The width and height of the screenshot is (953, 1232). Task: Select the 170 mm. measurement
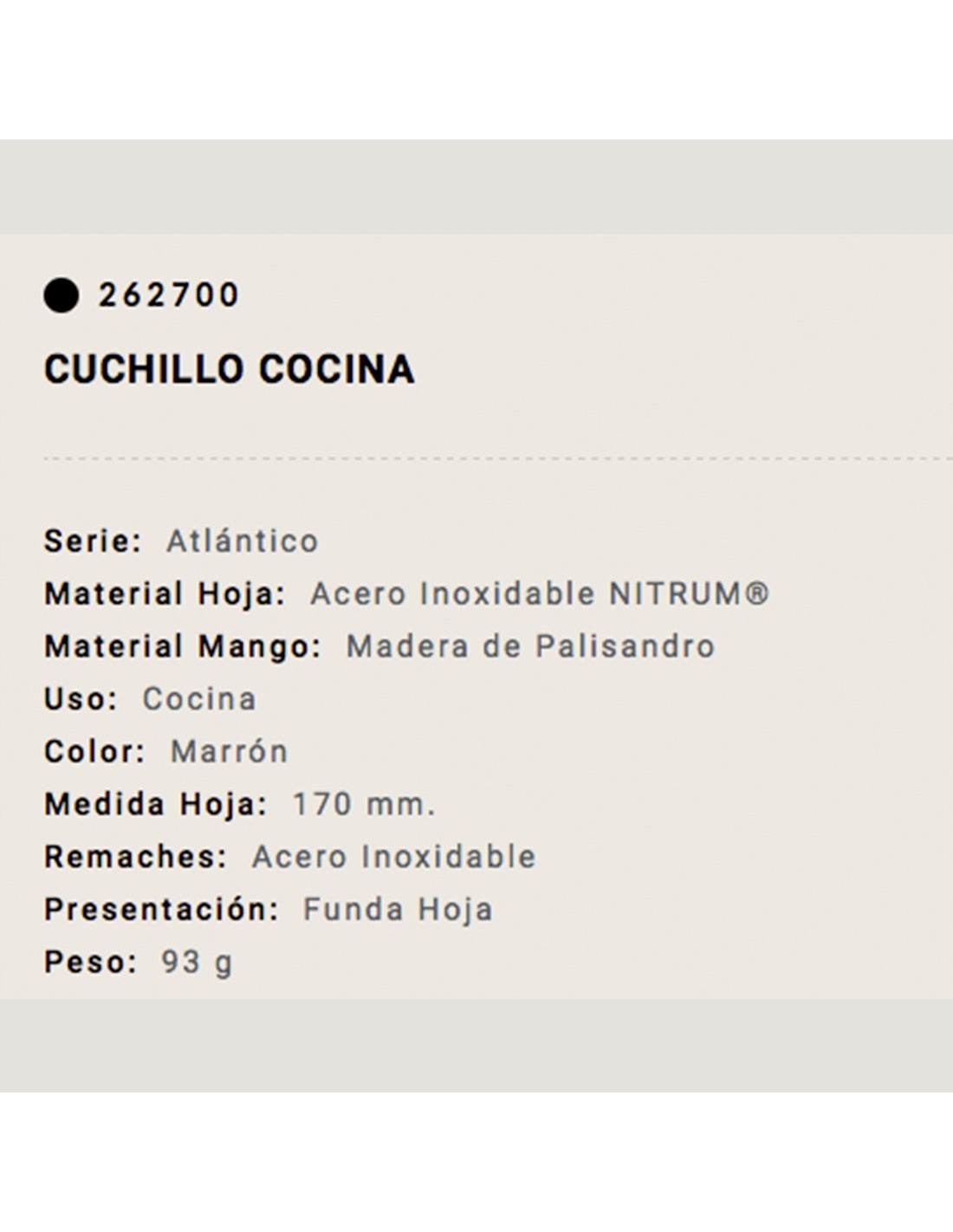click(x=364, y=805)
